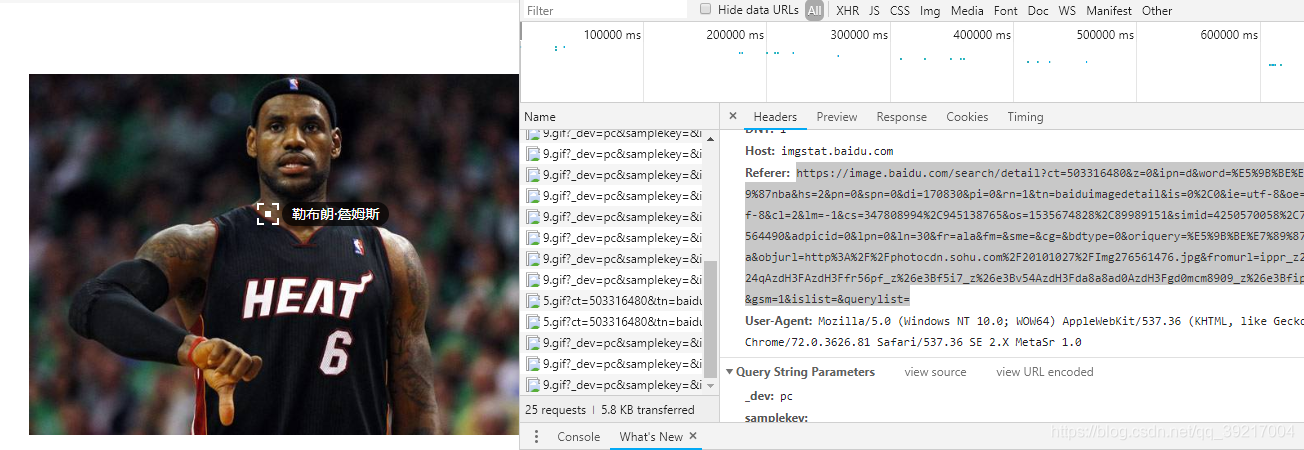
Task: Close the request details pane
Action: [733, 117]
